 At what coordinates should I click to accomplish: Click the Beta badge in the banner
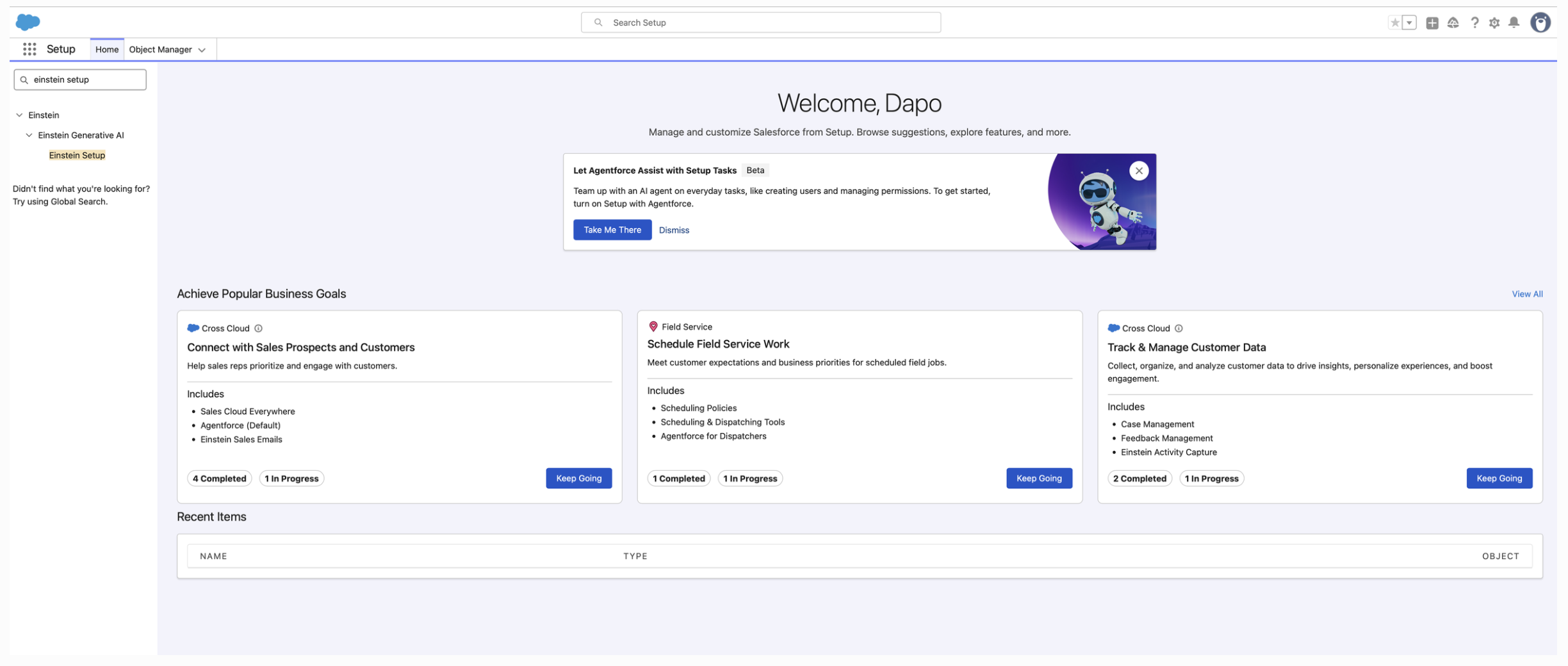[755, 170]
